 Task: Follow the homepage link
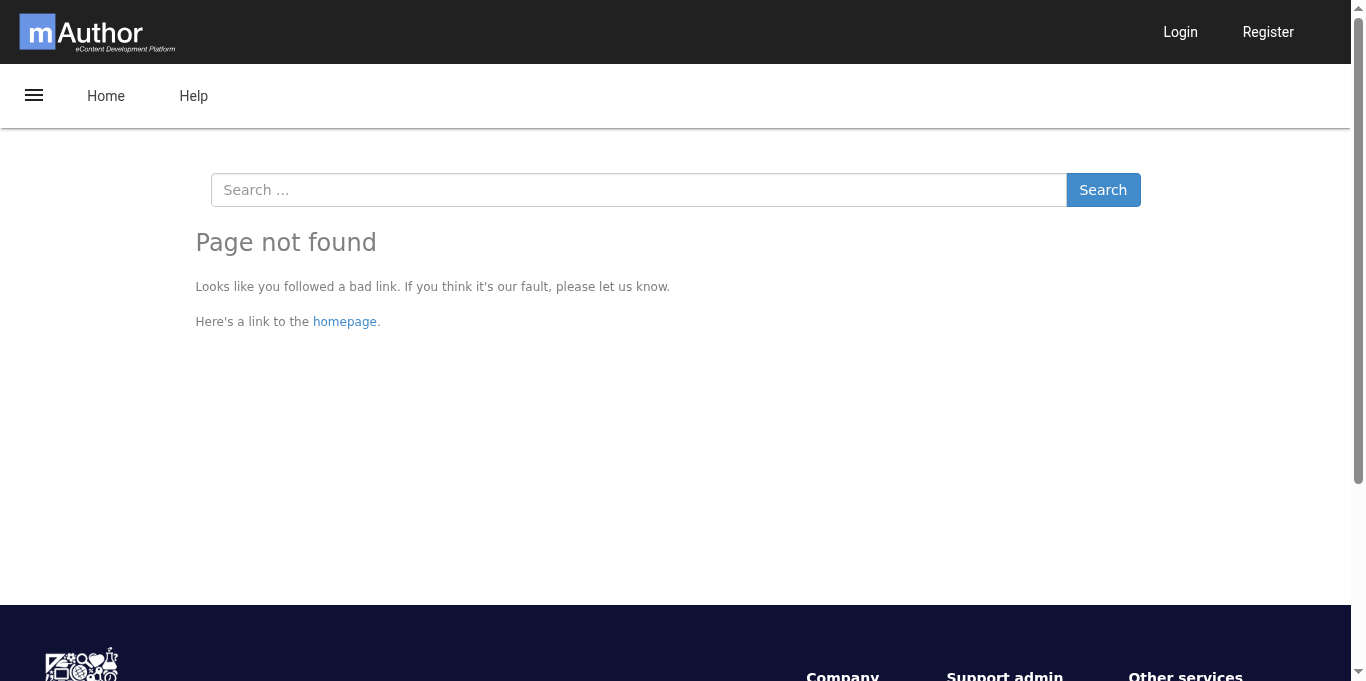pos(345,322)
